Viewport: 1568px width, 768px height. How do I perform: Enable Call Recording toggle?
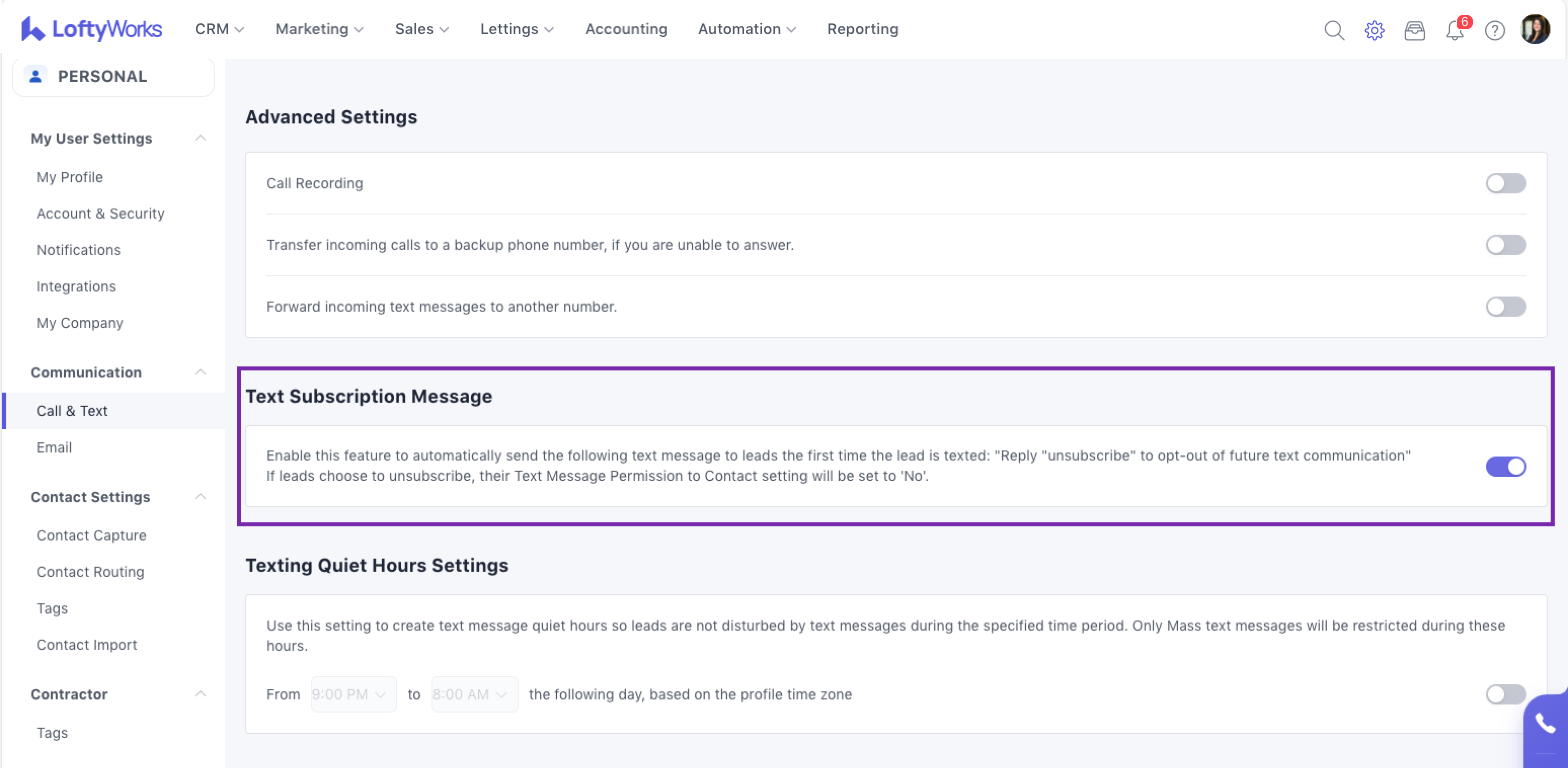(1505, 183)
